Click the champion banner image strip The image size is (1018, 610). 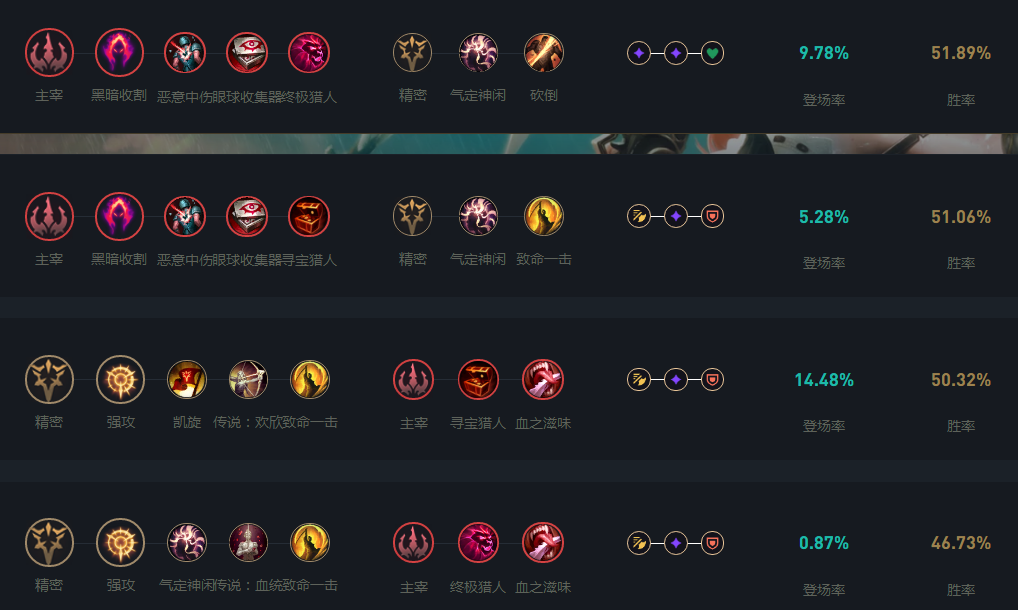(509, 143)
